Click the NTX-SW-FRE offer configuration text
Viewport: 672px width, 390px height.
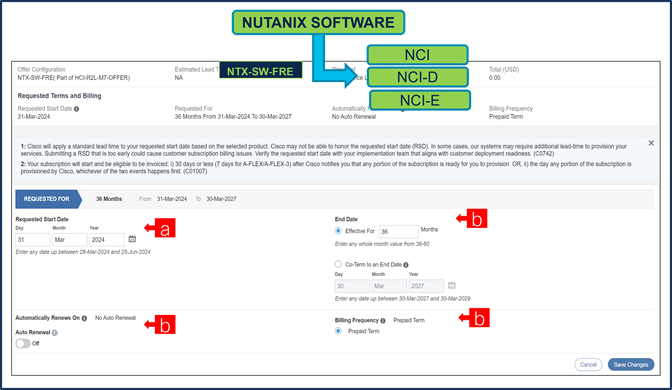pyautogui.click(x=74, y=78)
